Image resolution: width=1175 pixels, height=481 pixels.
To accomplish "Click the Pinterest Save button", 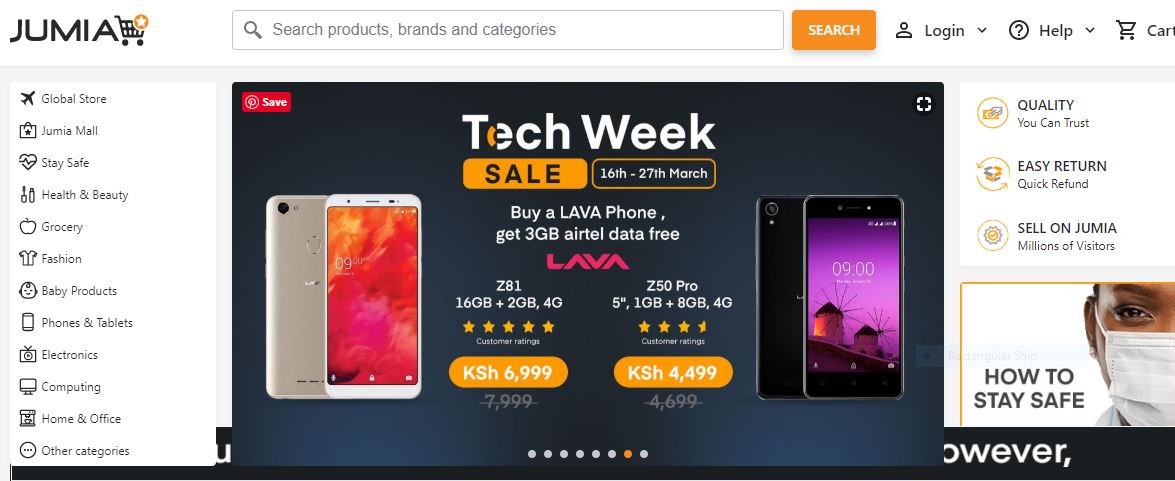I will 266,102.
